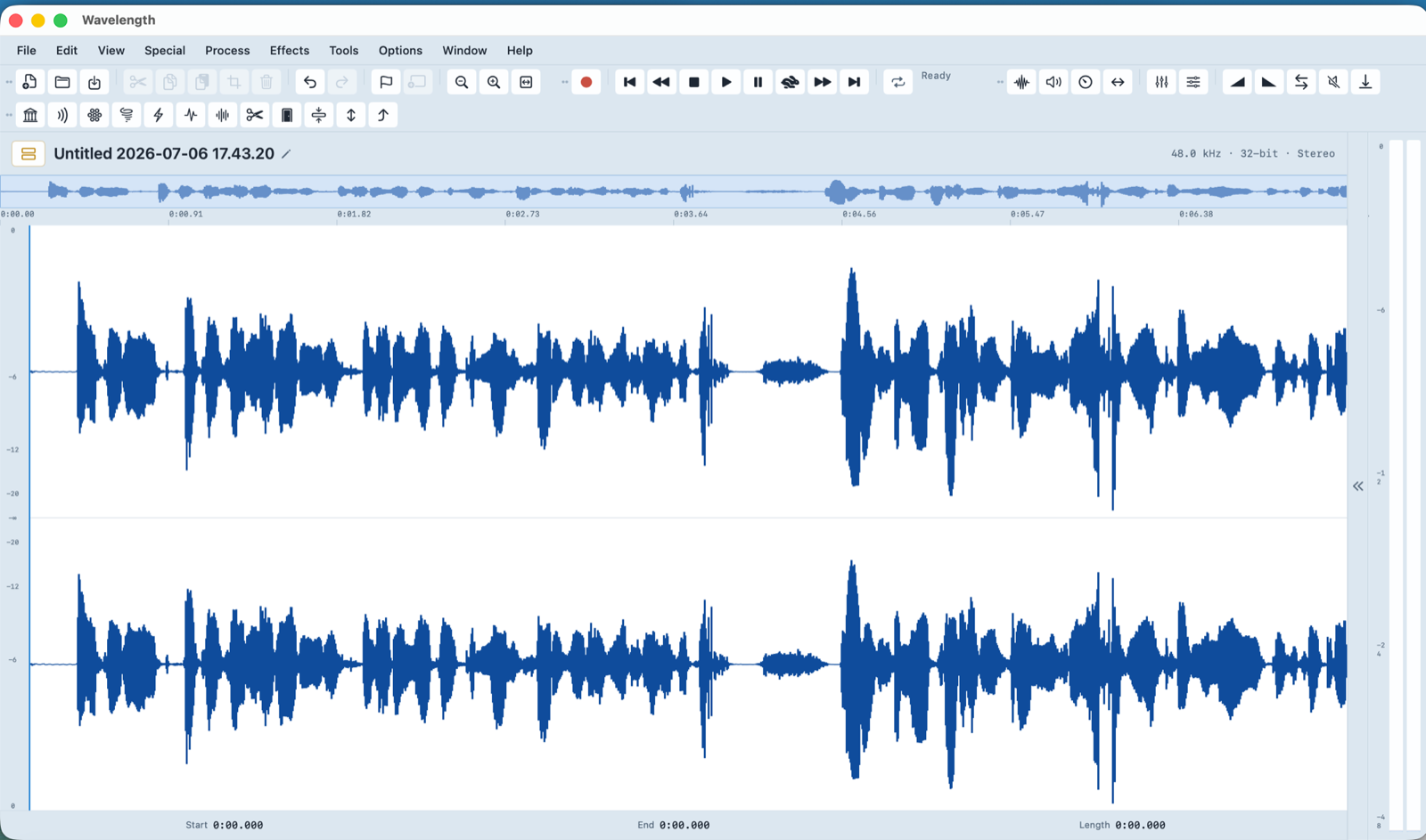Screen dimensions: 1426x840
Task: Click the download arrow icon
Action: (1365, 82)
